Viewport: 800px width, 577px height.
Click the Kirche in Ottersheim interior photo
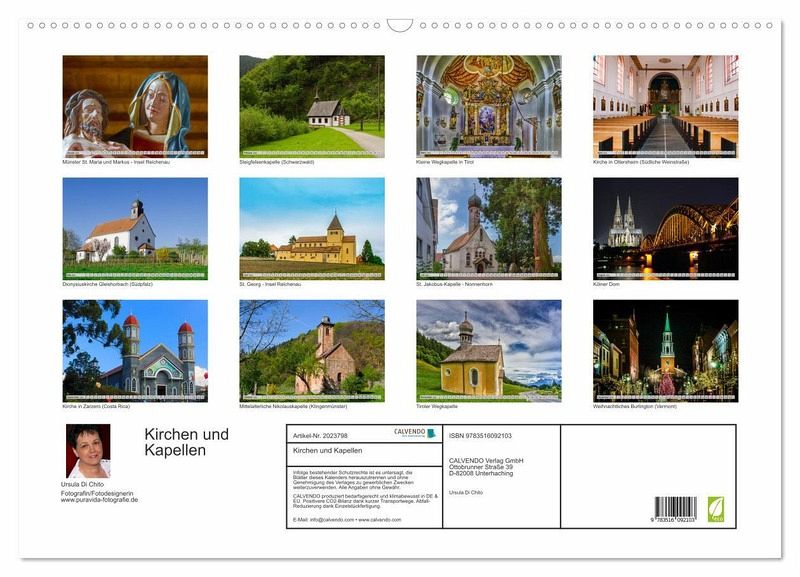tap(665, 106)
